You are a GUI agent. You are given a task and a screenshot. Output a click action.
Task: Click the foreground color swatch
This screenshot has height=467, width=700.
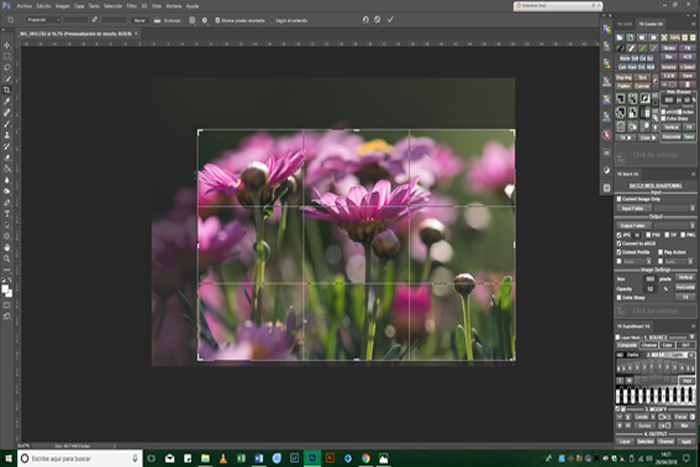(x=5, y=287)
